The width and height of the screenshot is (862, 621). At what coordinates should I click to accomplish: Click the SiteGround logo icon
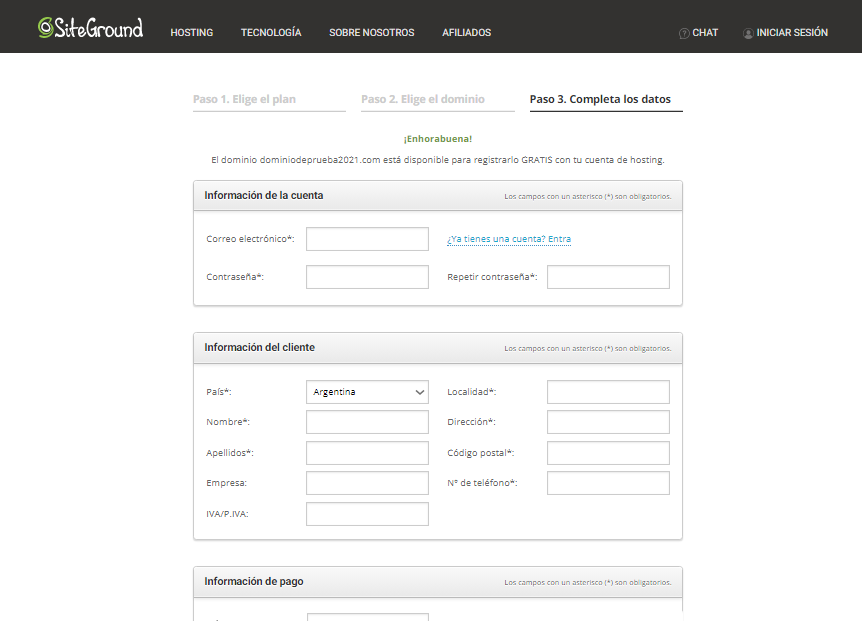tap(43, 27)
